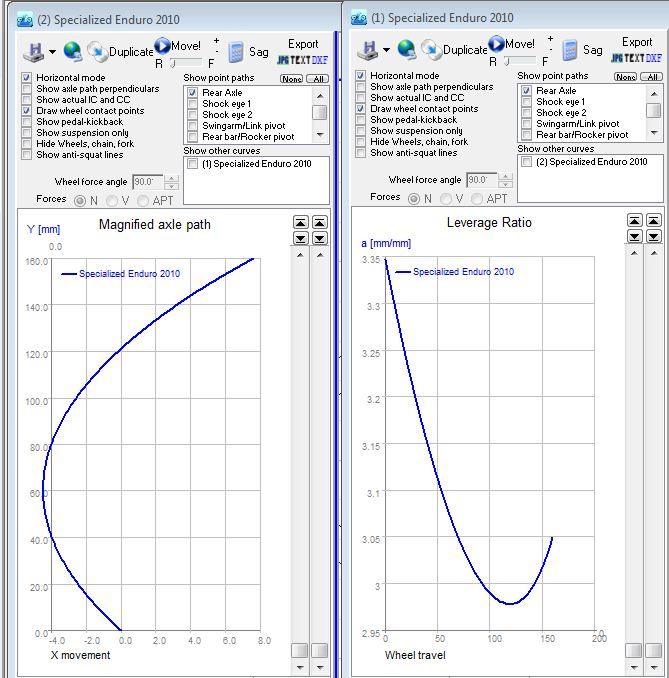The image size is (669, 678).
Task: Click the (2) Specialized Enduro 2010 title icon
Action: (25, 20)
